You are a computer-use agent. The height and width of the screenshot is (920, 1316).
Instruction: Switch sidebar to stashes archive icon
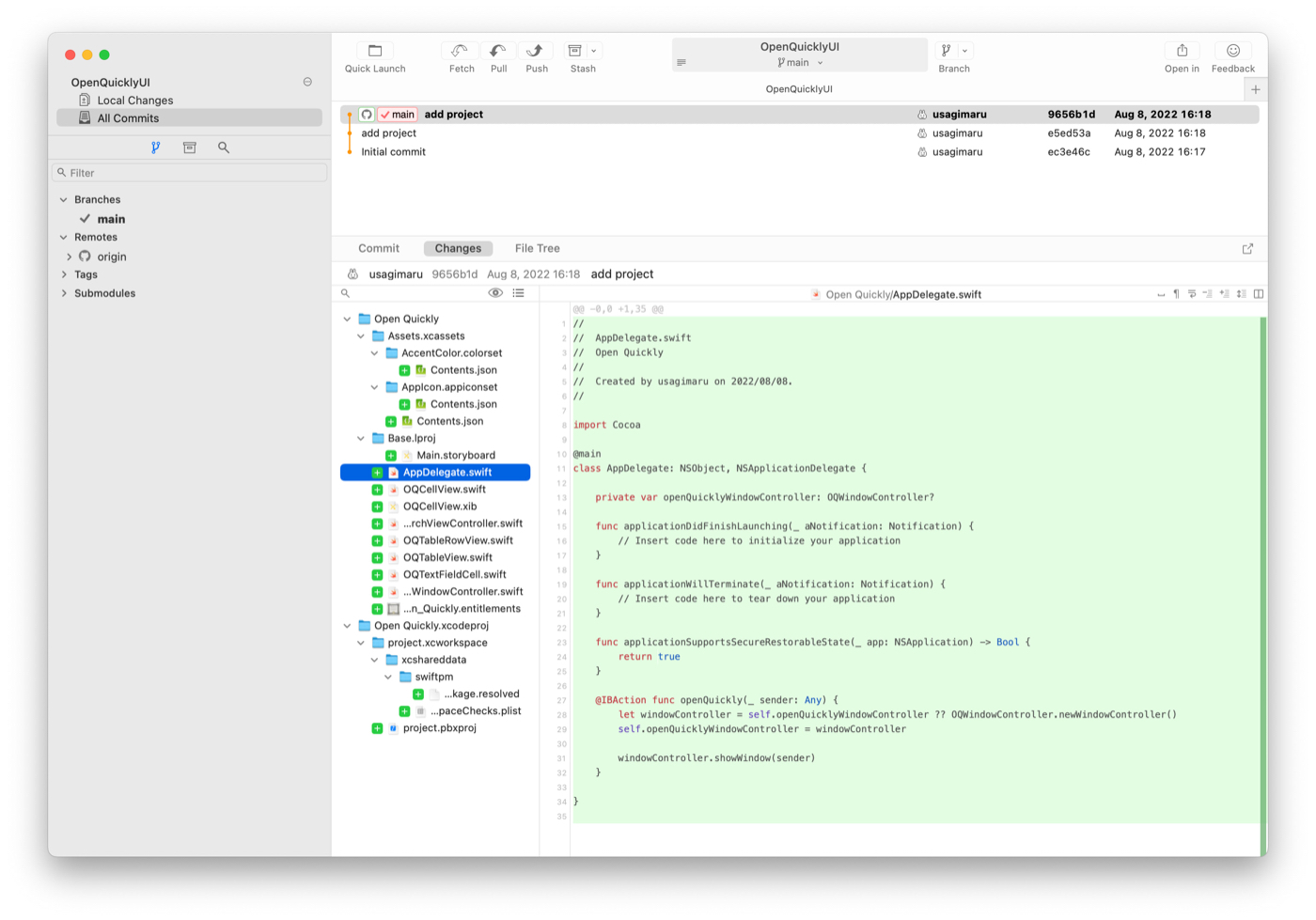coord(190,148)
